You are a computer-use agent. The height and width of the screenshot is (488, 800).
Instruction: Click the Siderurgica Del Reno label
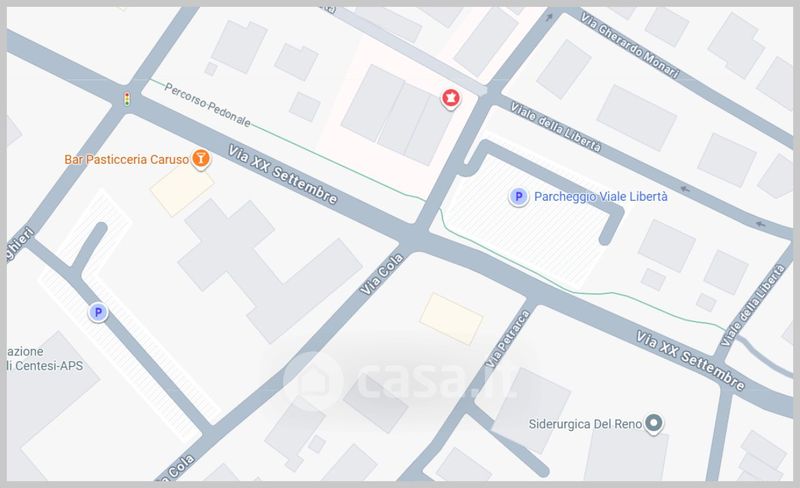pos(585,424)
